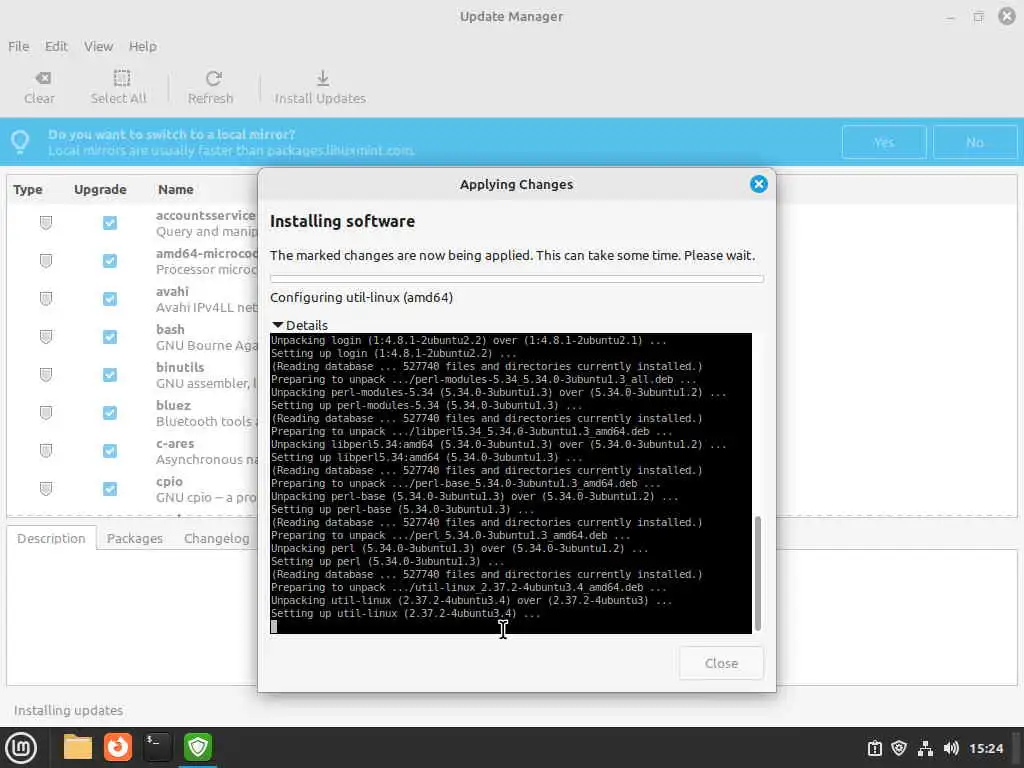
Task: Uncheck the cpio upgrade checkbox
Action: point(110,488)
